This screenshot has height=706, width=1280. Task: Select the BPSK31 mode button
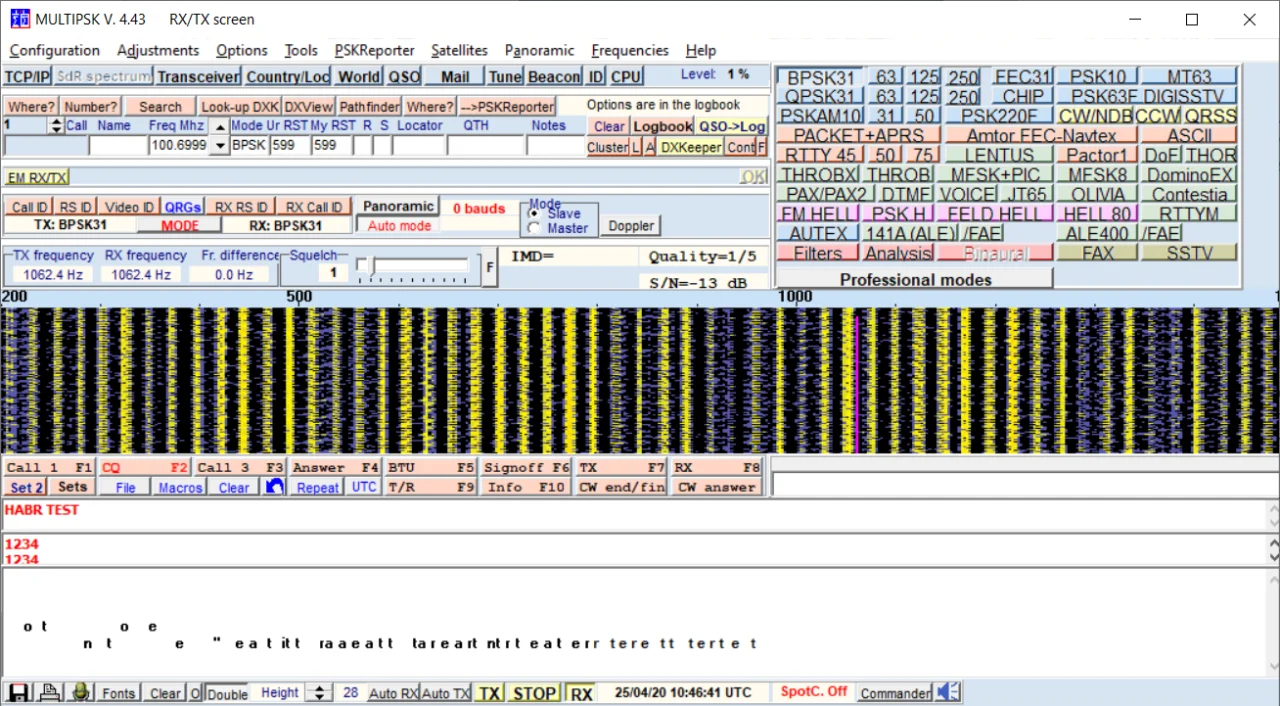[x=821, y=77]
